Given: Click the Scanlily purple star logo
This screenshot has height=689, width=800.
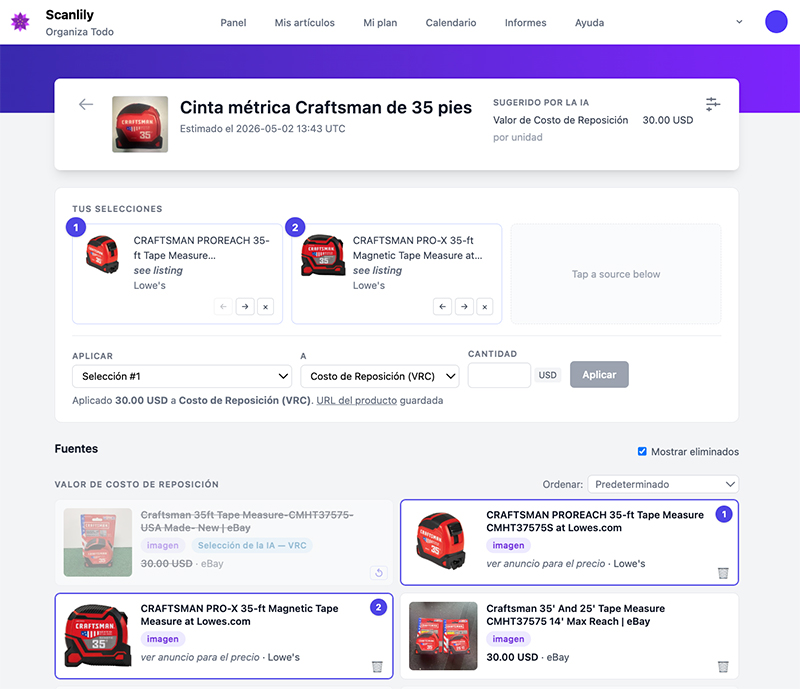Looking at the screenshot, I should pyautogui.click(x=20, y=22).
